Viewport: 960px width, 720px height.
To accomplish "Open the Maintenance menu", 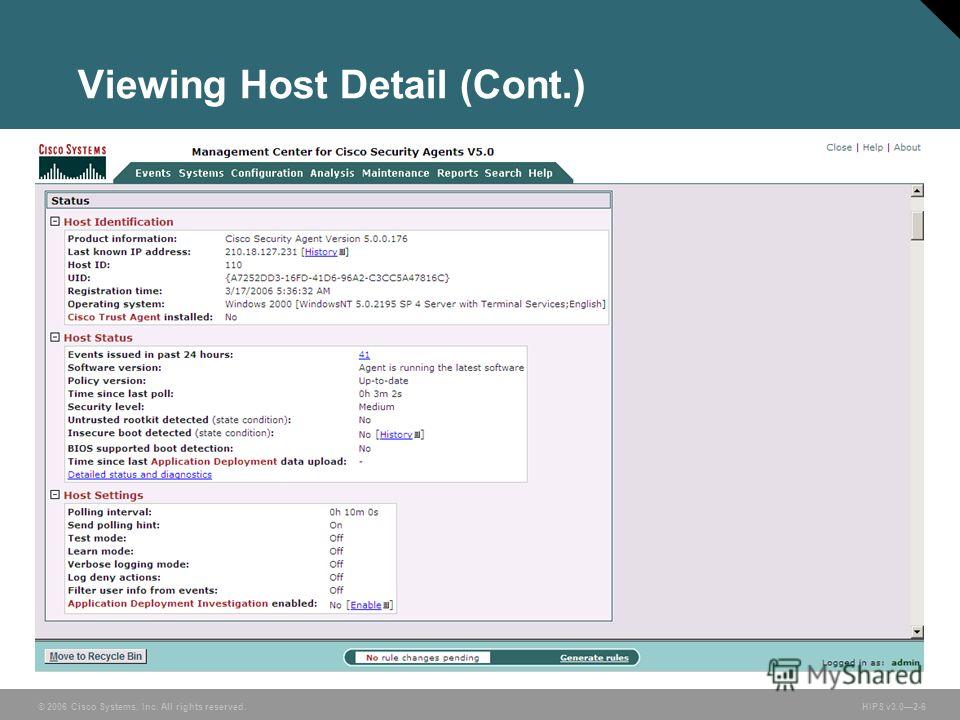I will coord(396,173).
